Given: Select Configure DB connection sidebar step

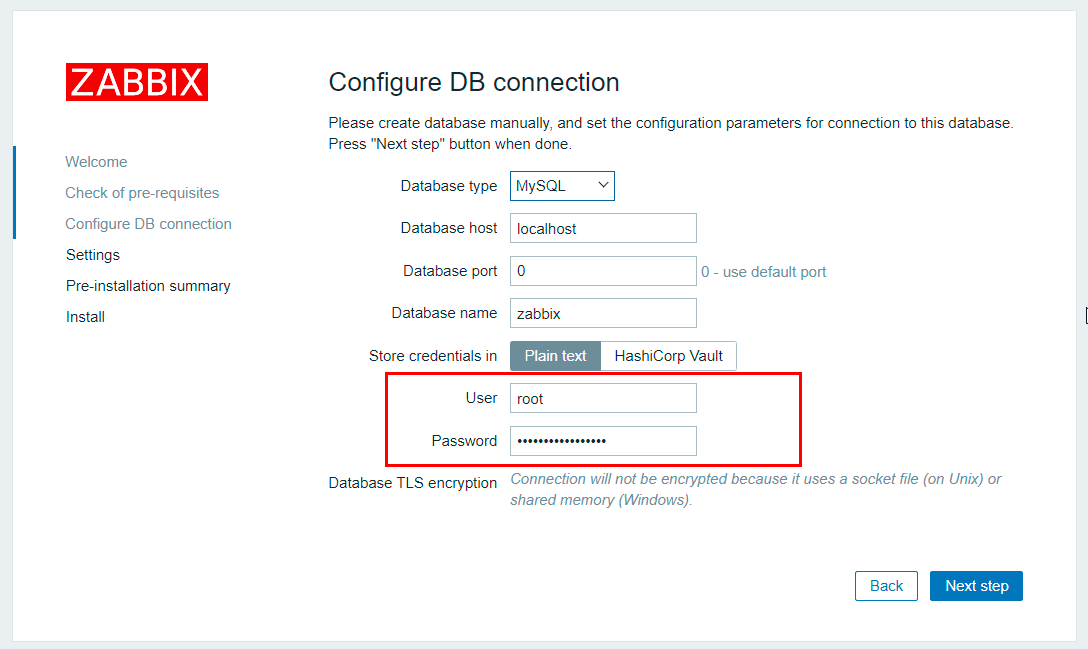Looking at the screenshot, I should 148,224.
